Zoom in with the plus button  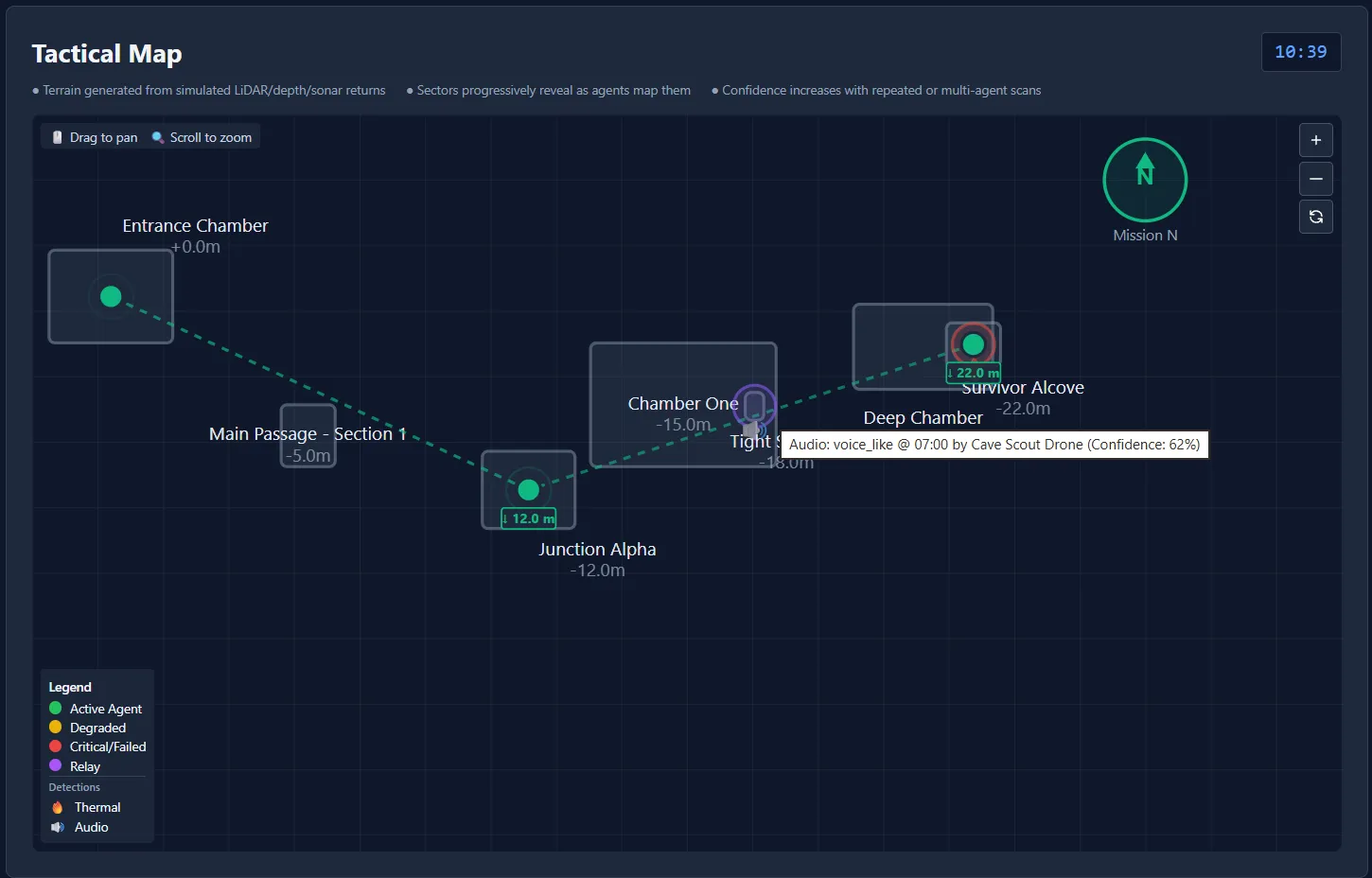(1315, 140)
